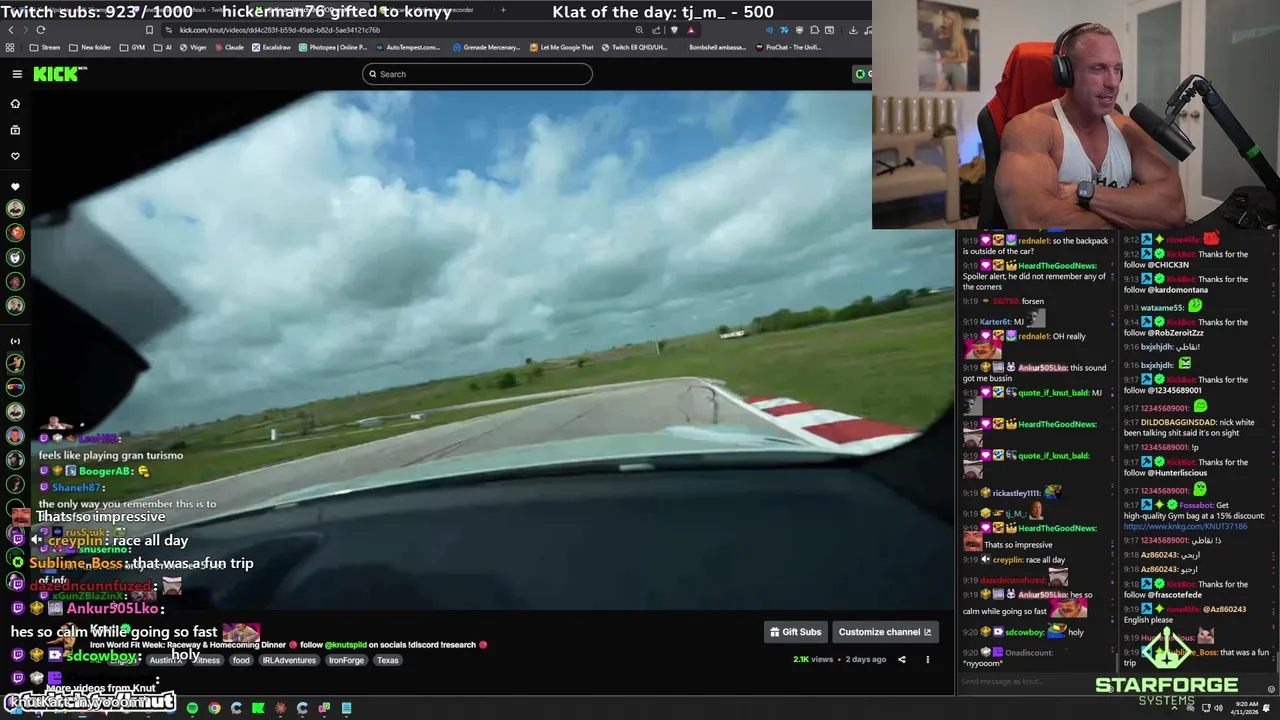The height and width of the screenshot is (720, 1280).
Task: Click the Texas tag
Action: (388, 660)
